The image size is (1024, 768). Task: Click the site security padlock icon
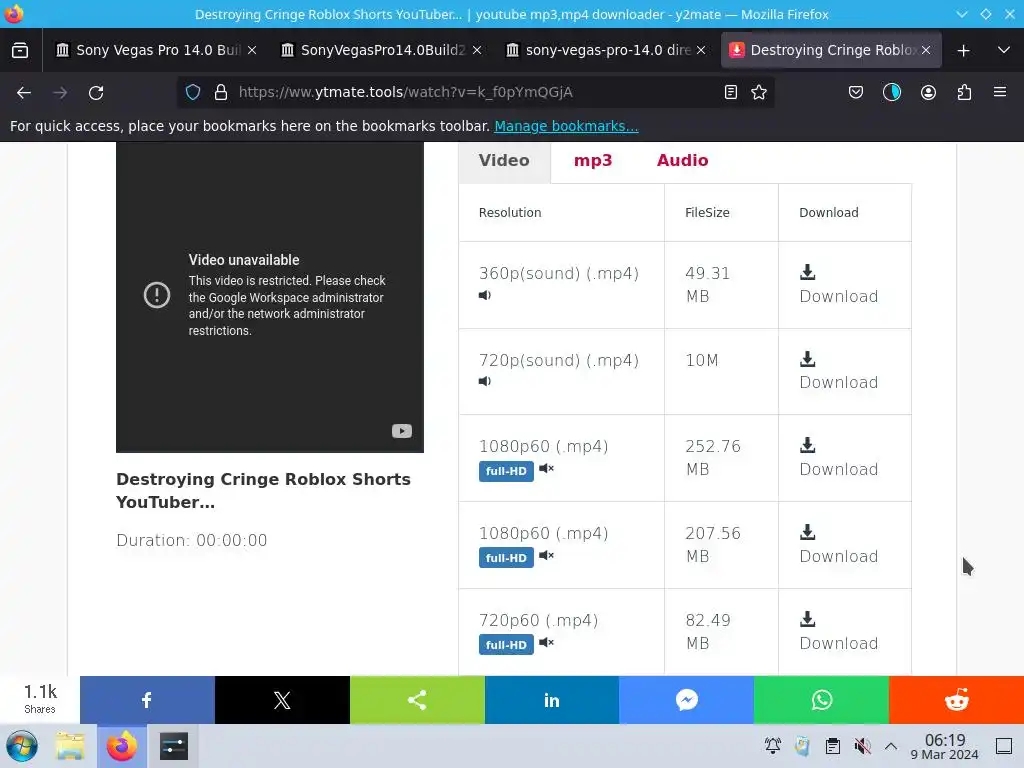pos(221,92)
